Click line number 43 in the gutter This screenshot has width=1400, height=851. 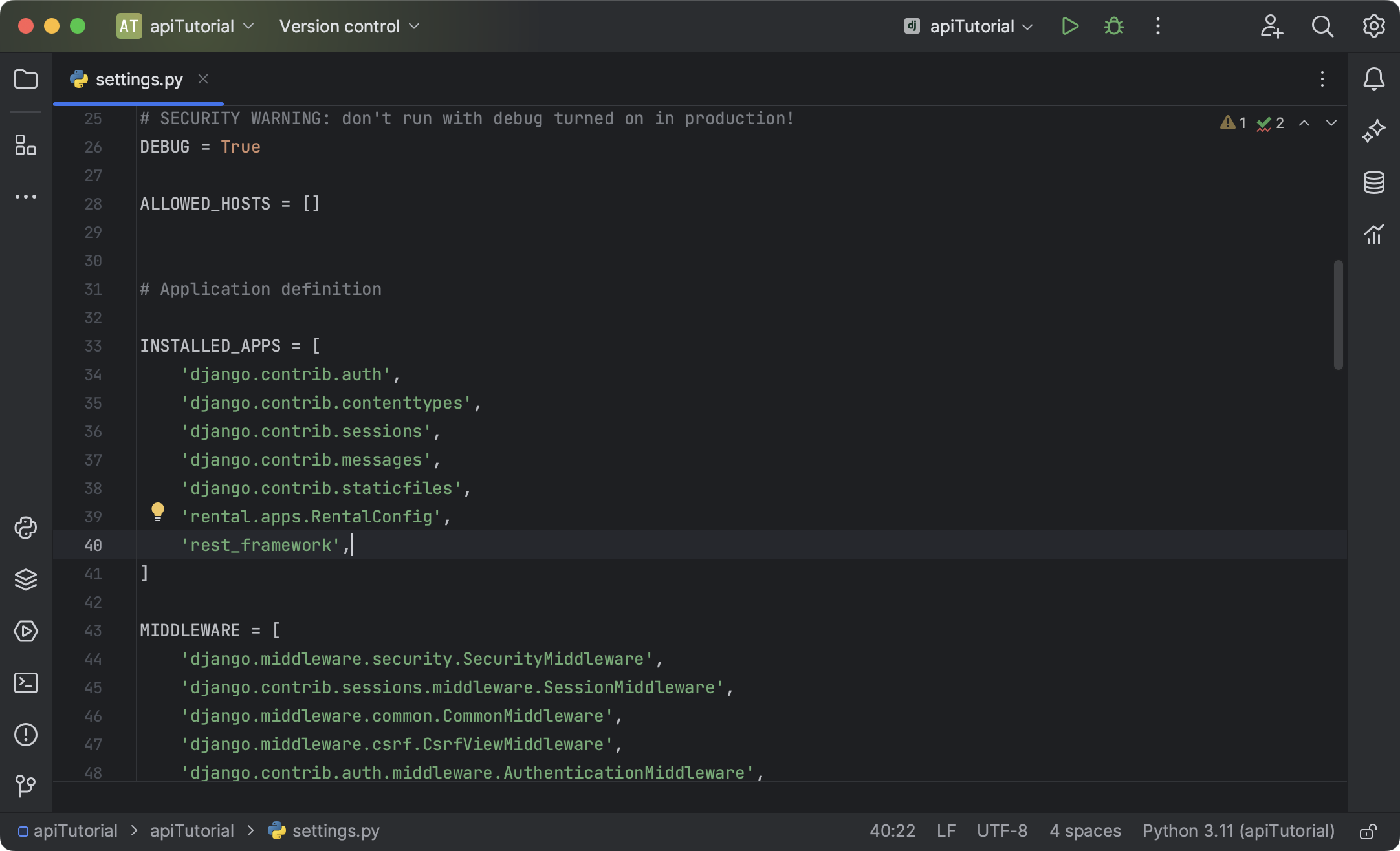[93, 630]
